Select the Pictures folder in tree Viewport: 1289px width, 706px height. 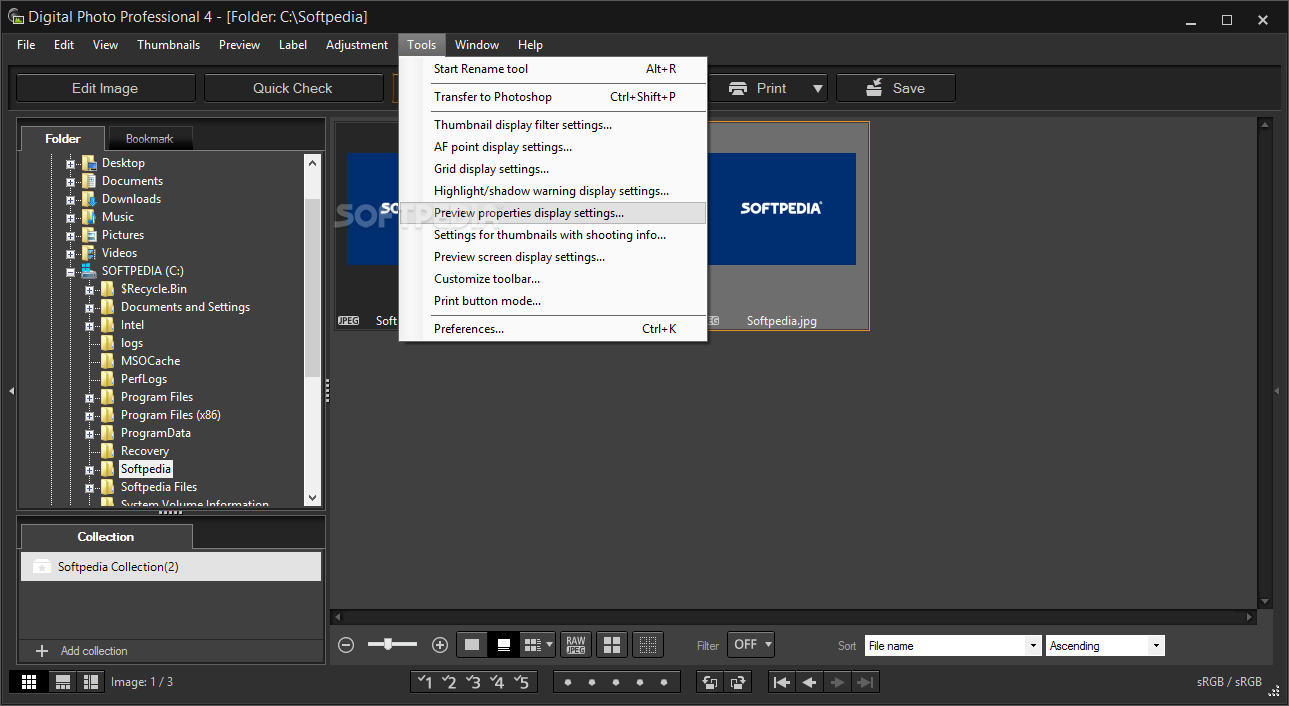click(123, 235)
